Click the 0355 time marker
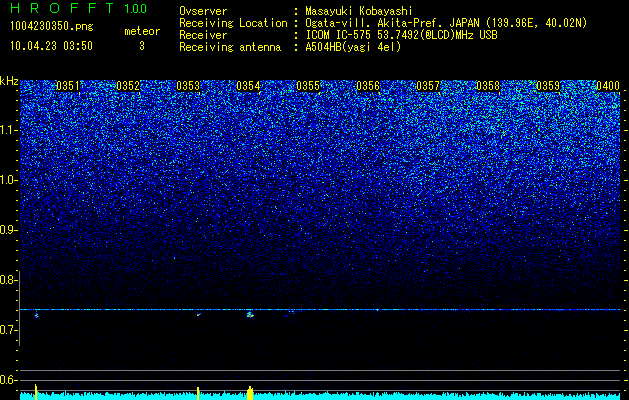This screenshot has width=629, height=400. pyautogui.click(x=308, y=86)
